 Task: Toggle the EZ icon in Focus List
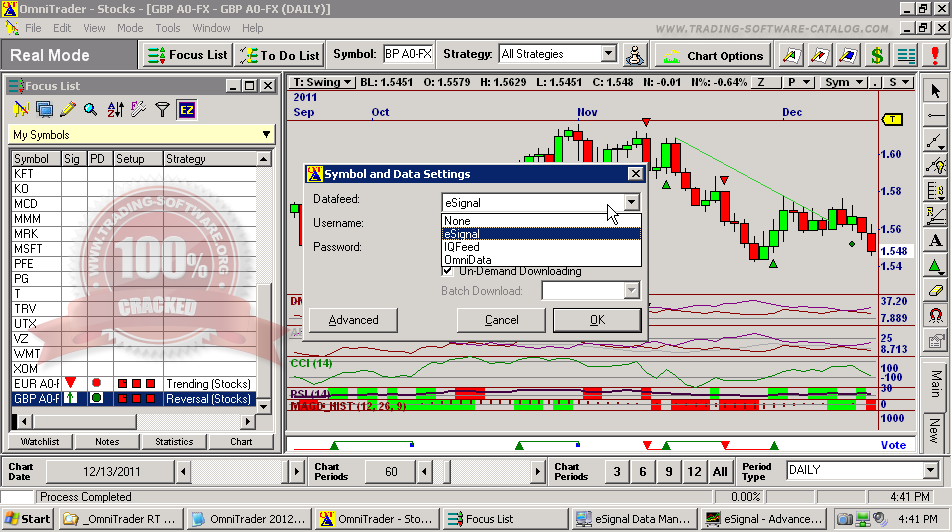click(x=186, y=109)
